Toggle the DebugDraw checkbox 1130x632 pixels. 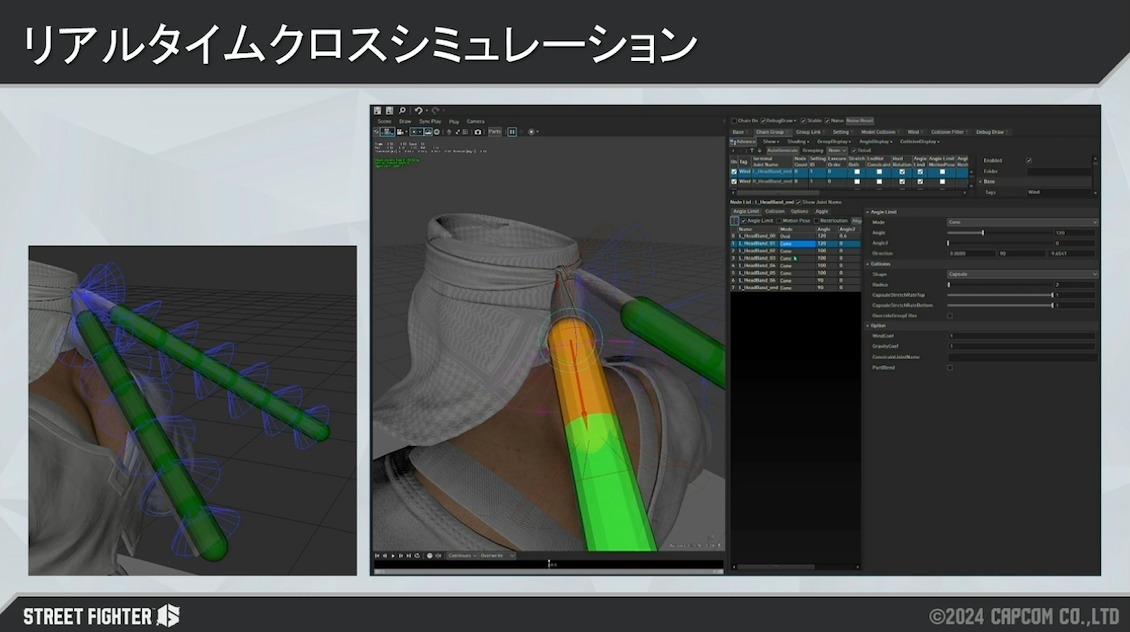pyautogui.click(x=763, y=121)
